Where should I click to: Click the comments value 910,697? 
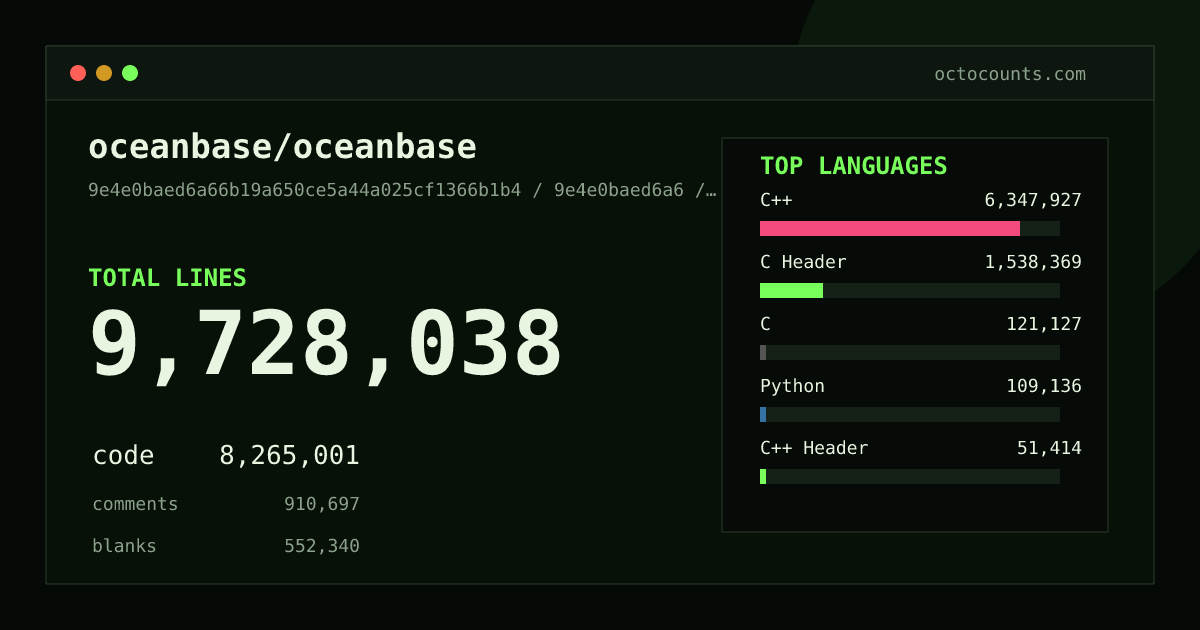(322, 504)
